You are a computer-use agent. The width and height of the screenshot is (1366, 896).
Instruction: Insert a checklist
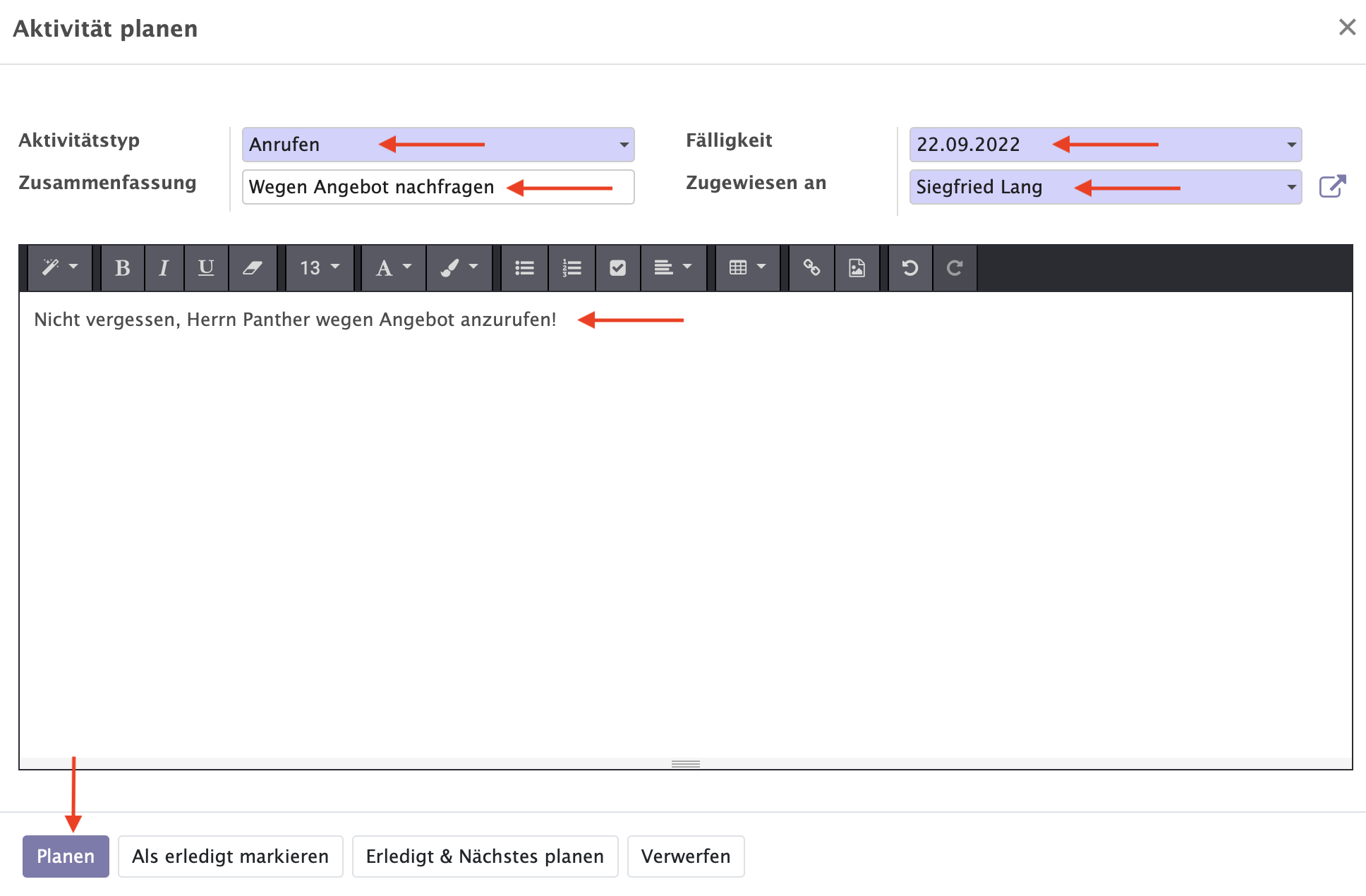coord(617,268)
